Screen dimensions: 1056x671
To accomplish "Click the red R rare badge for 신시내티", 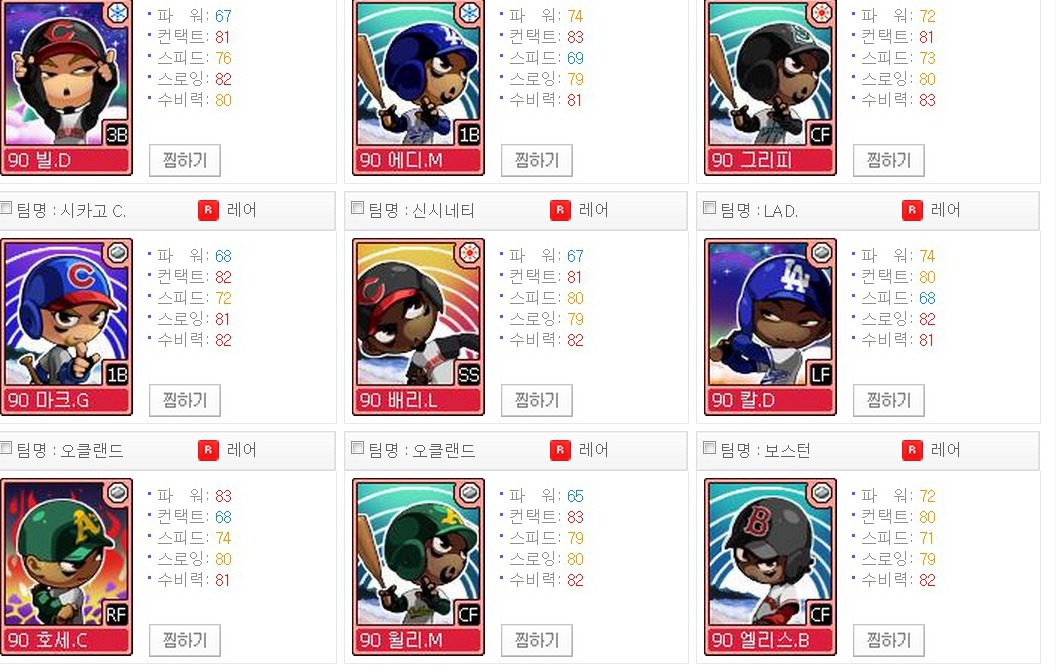I will (x=560, y=210).
